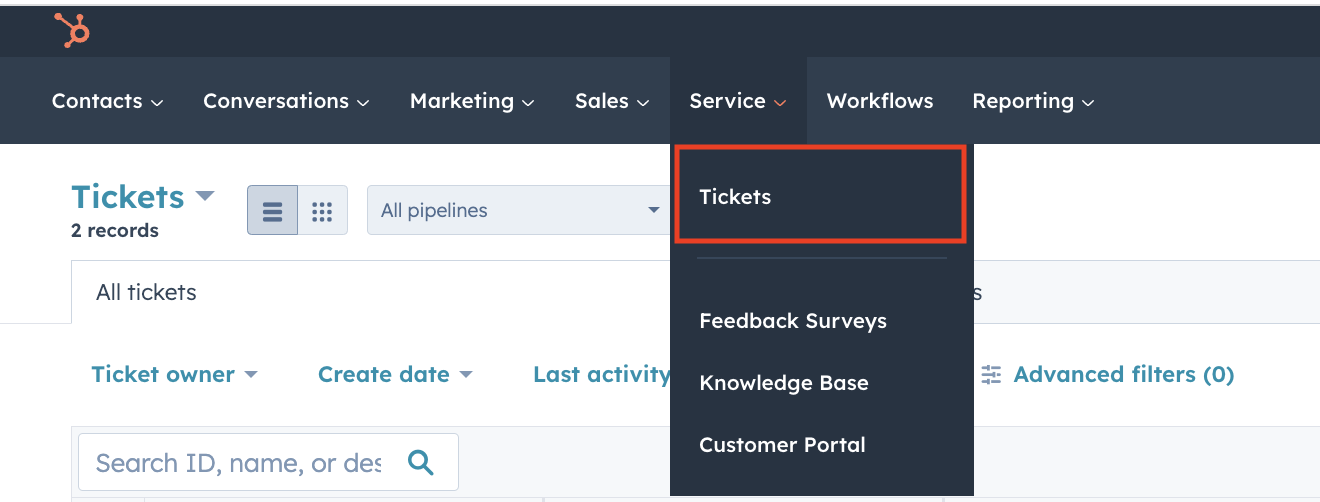This screenshot has height=502, width=1320.
Task: Open the Conversations menu
Action: (286, 101)
